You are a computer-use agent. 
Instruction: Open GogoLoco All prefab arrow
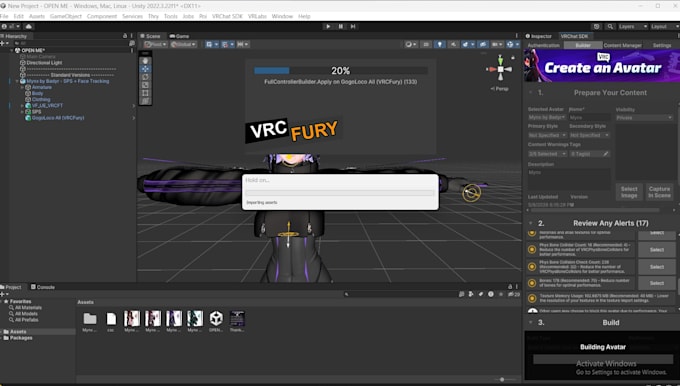133,118
